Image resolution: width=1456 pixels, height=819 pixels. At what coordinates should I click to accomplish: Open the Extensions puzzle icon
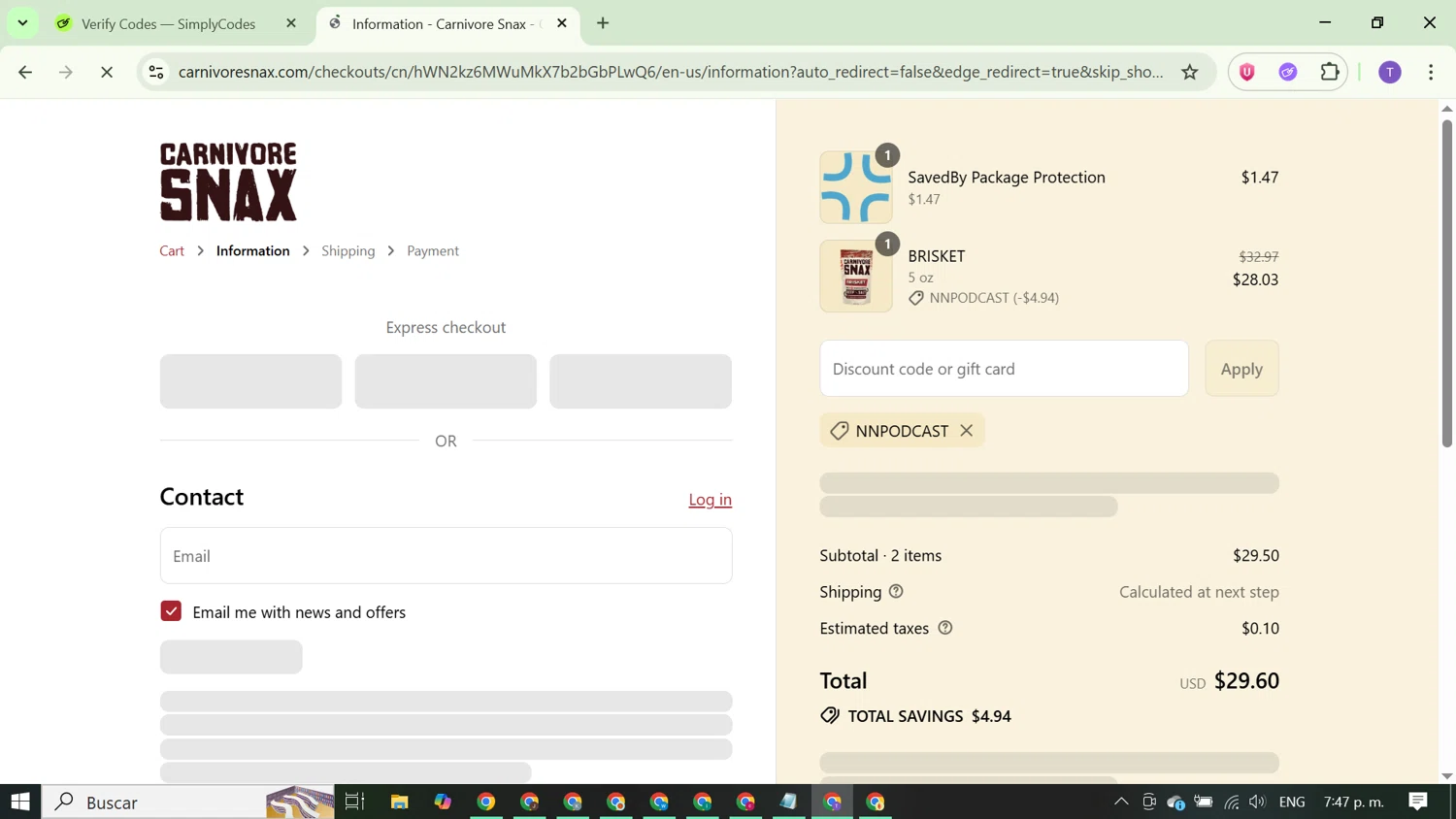pyautogui.click(x=1330, y=72)
